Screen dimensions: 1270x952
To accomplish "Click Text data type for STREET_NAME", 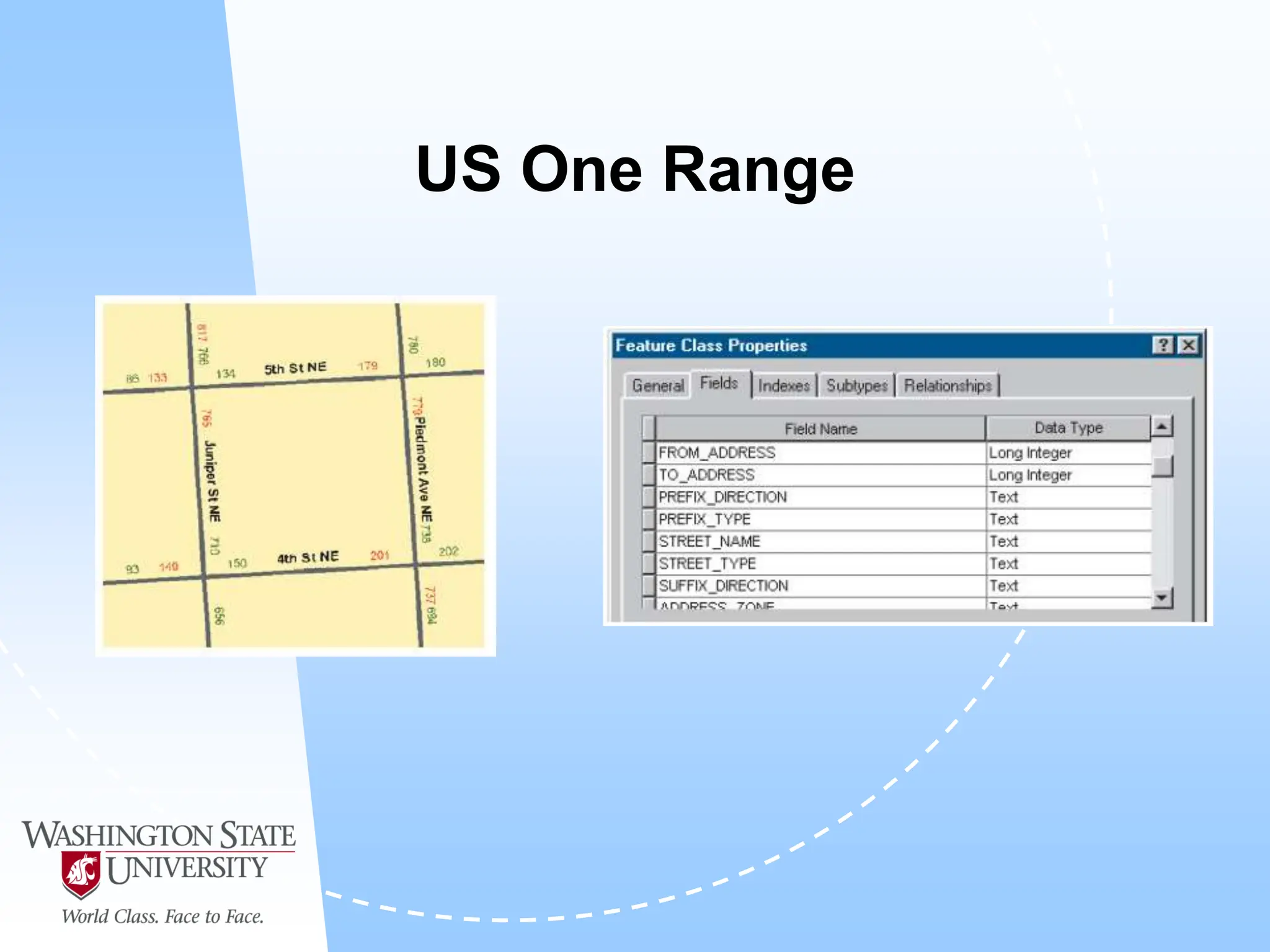I will pos(1068,542).
